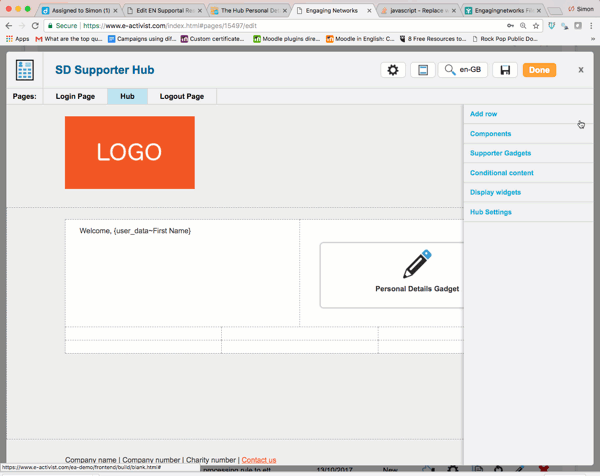Screen dimensions: 600x476
Task: Follow the Contact us footer link
Action: 259,460
